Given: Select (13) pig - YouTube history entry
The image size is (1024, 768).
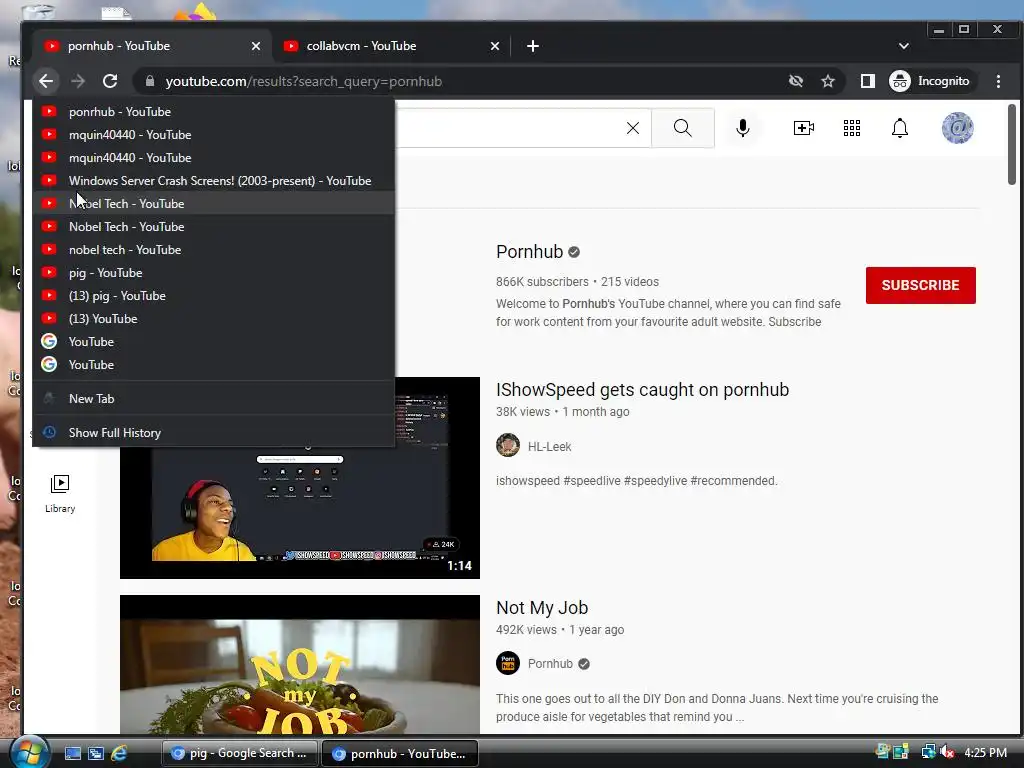Looking at the screenshot, I should point(214,296).
